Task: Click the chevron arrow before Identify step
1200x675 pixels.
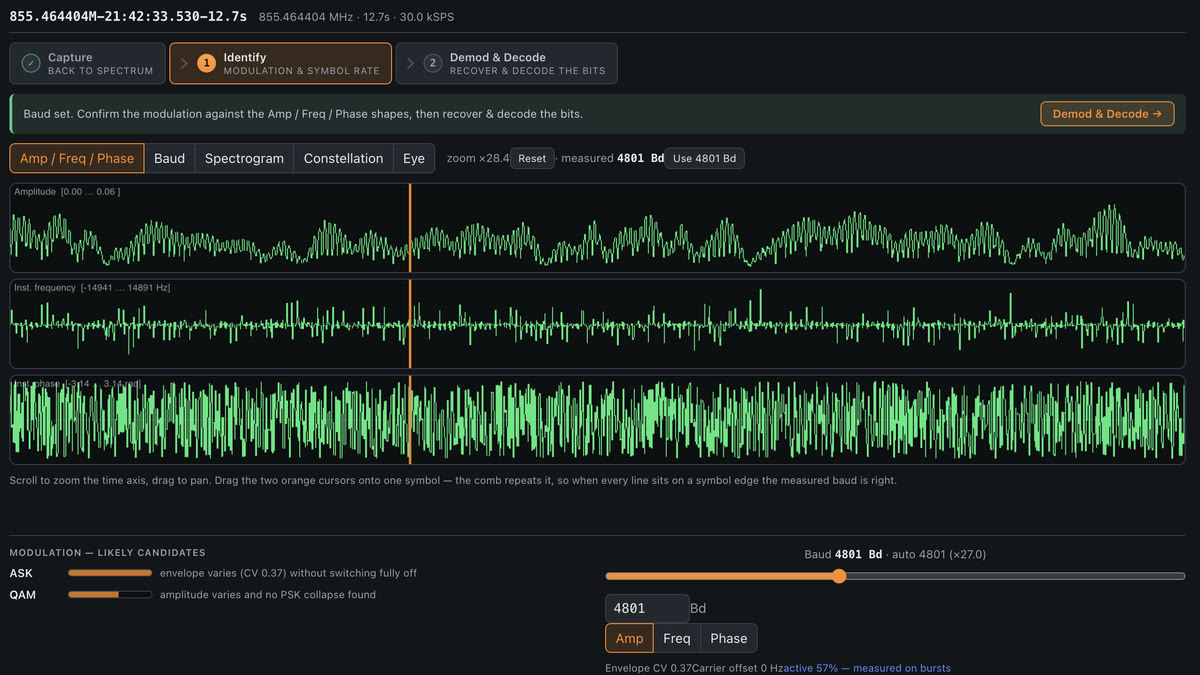Action: 184,63
